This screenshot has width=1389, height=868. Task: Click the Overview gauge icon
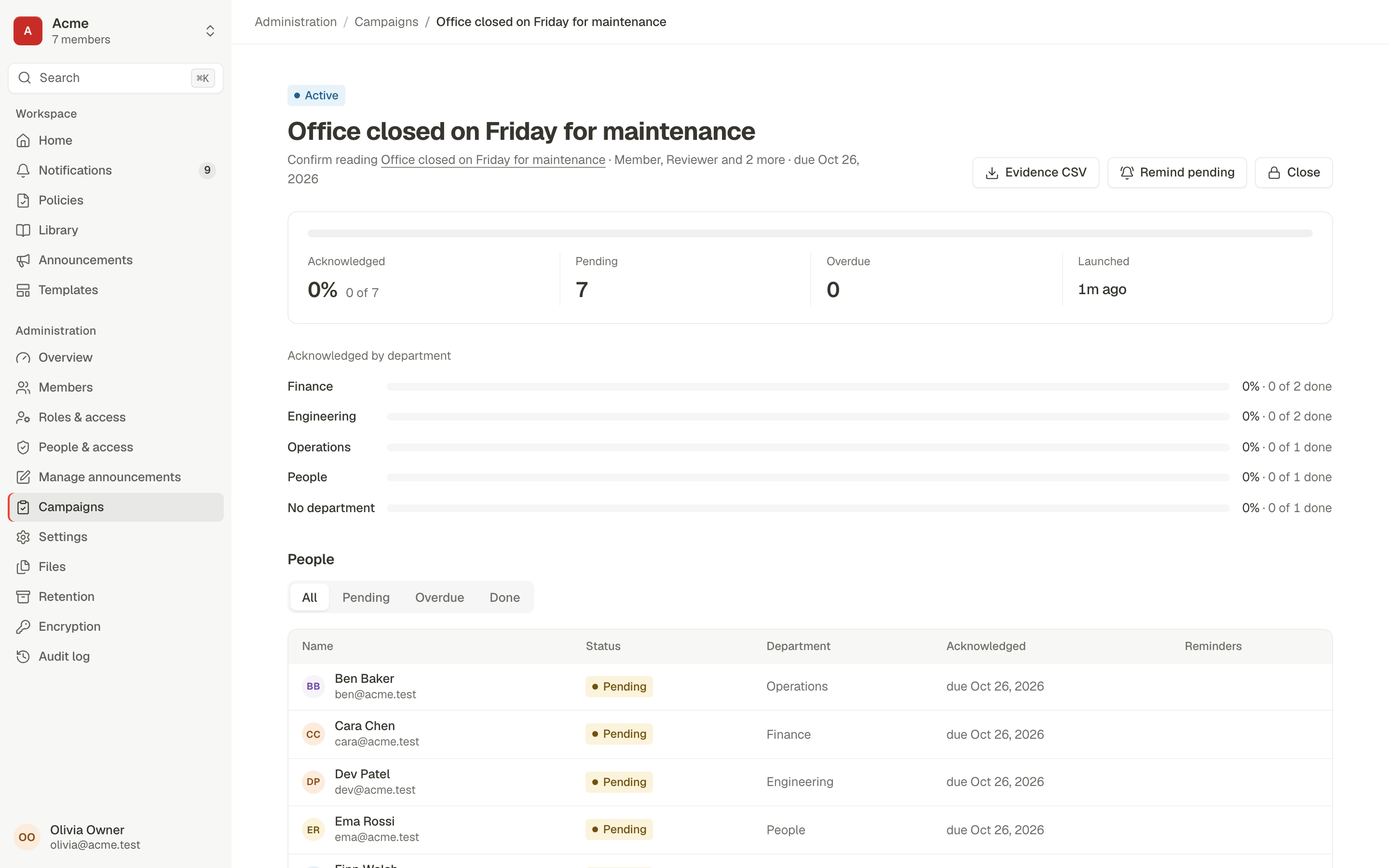click(23, 358)
